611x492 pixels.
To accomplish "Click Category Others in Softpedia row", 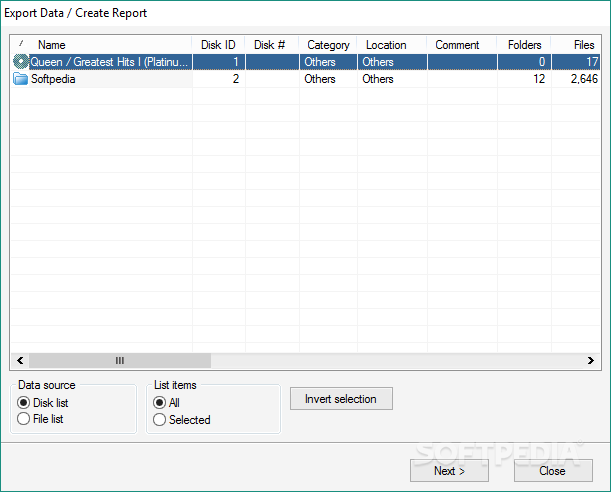I will (x=320, y=79).
